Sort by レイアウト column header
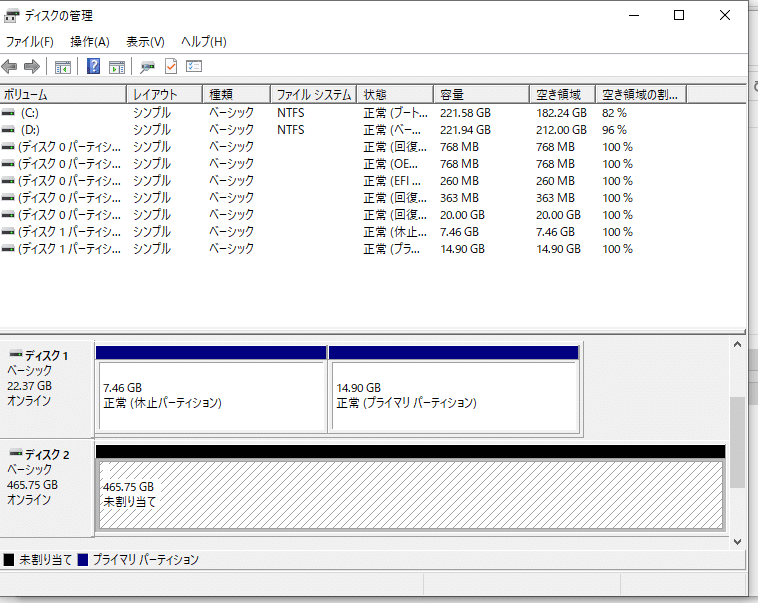758x603 pixels. click(164, 94)
